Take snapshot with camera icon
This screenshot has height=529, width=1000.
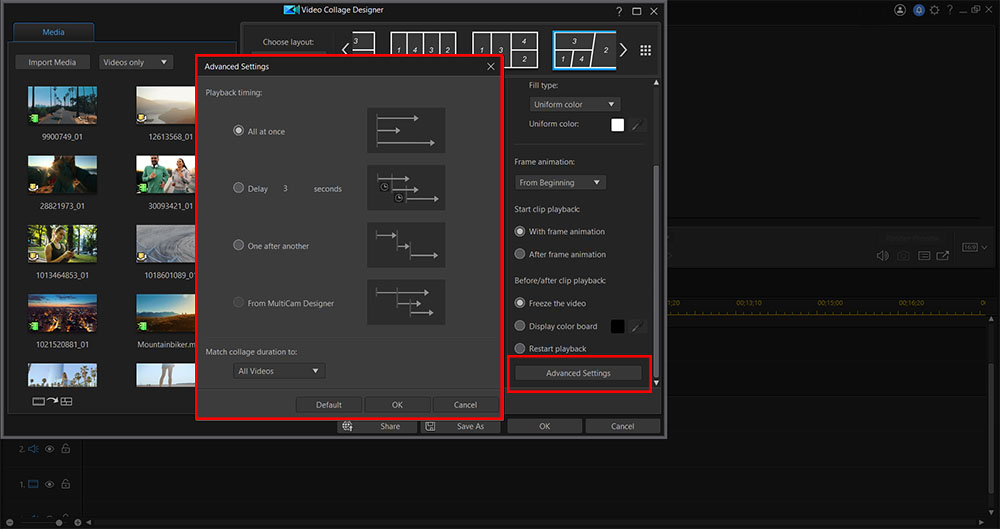coord(903,256)
